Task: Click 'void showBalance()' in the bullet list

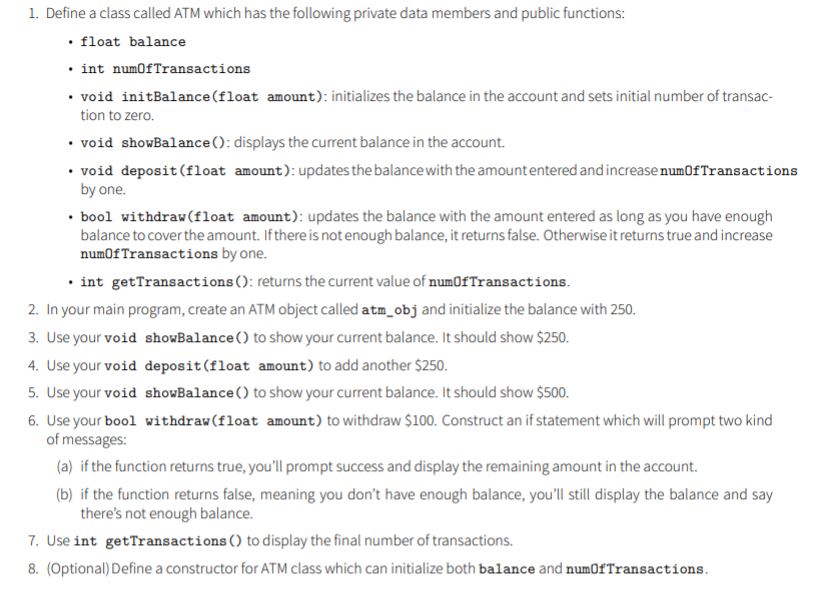Action: tap(154, 143)
